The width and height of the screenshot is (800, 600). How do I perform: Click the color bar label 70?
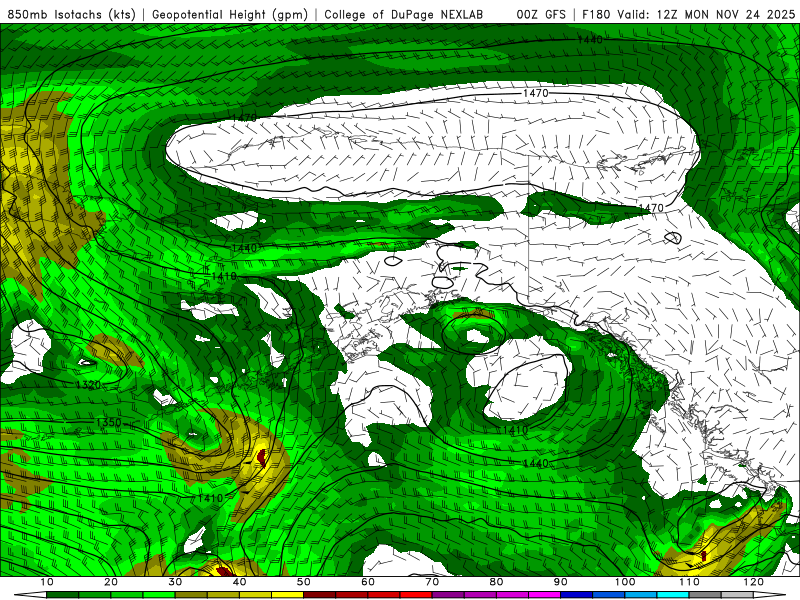pyautogui.click(x=432, y=582)
